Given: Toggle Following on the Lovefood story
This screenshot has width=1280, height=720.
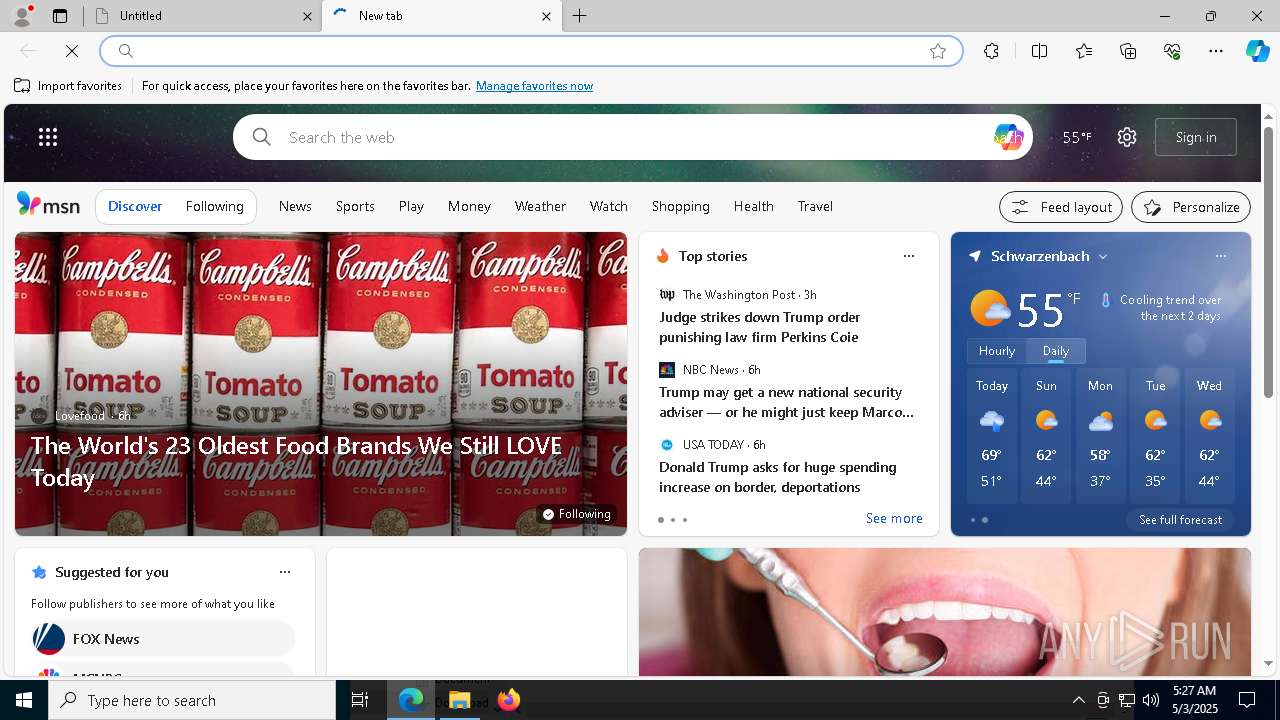Looking at the screenshot, I should click(x=576, y=514).
